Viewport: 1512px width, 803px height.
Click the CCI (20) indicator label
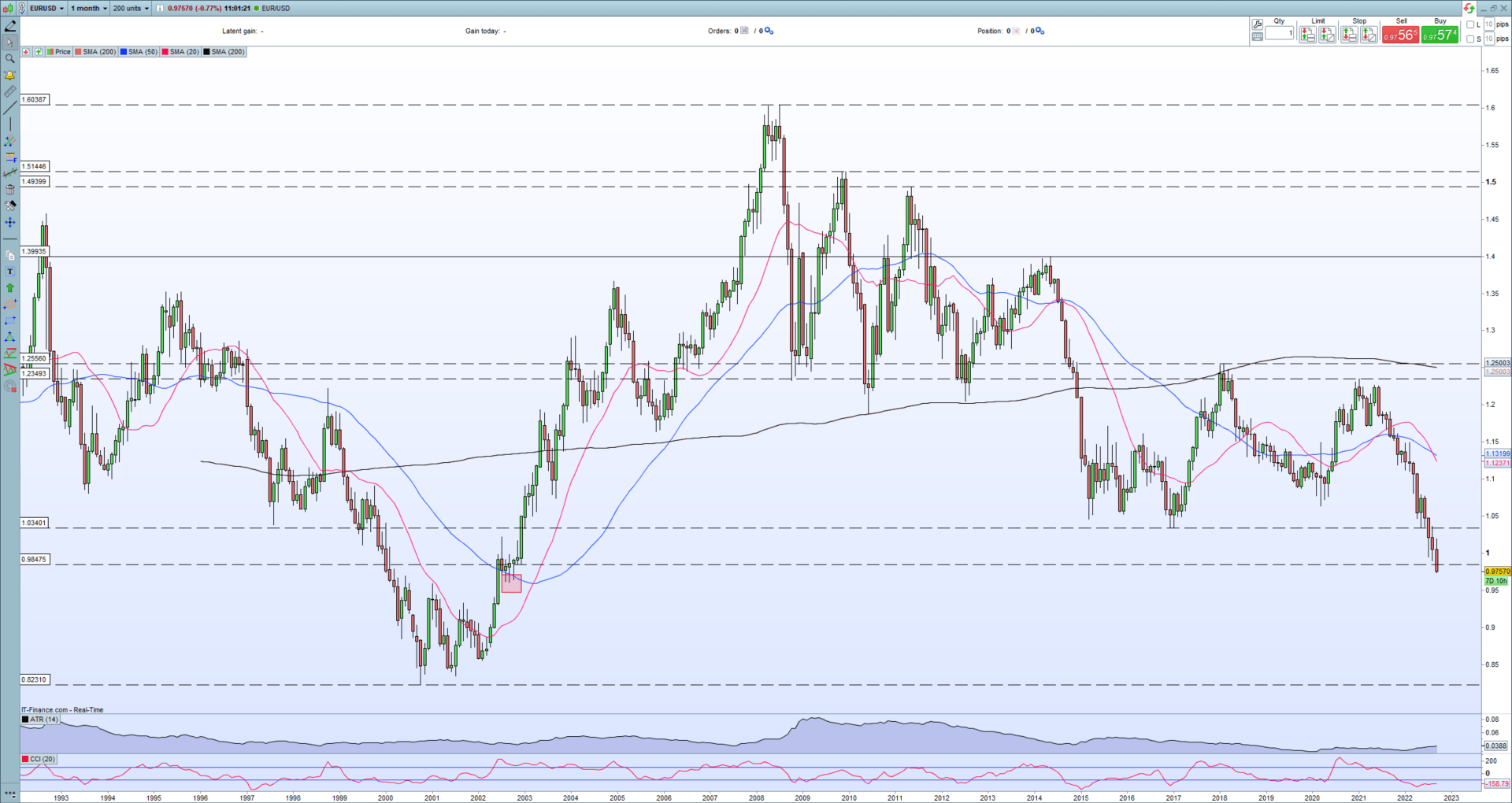[x=39, y=759]
